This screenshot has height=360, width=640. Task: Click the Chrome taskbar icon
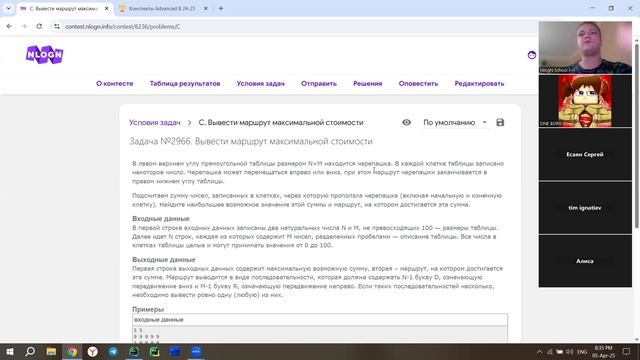tap(72, 351)
